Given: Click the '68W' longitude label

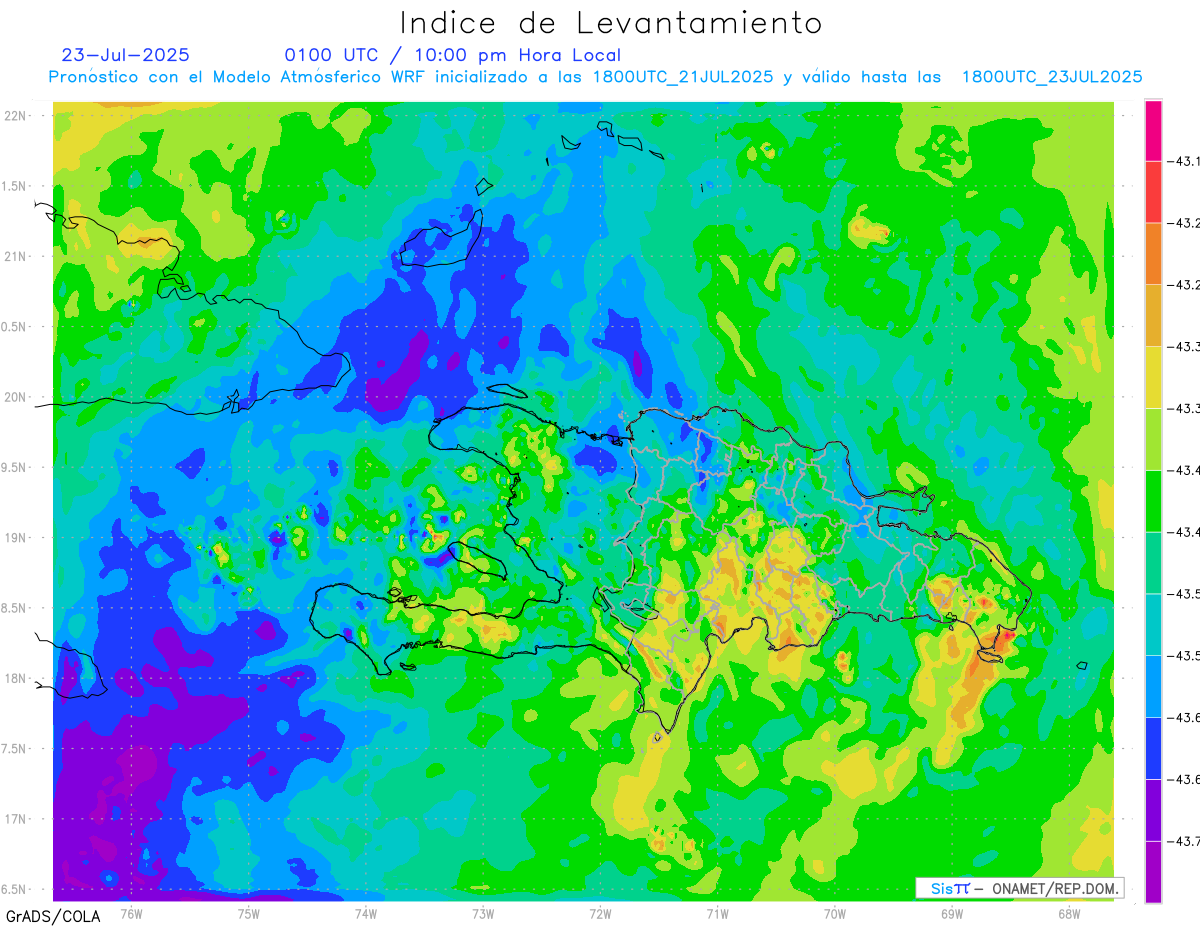Looking at the screenshot, I should [1069, 913].
